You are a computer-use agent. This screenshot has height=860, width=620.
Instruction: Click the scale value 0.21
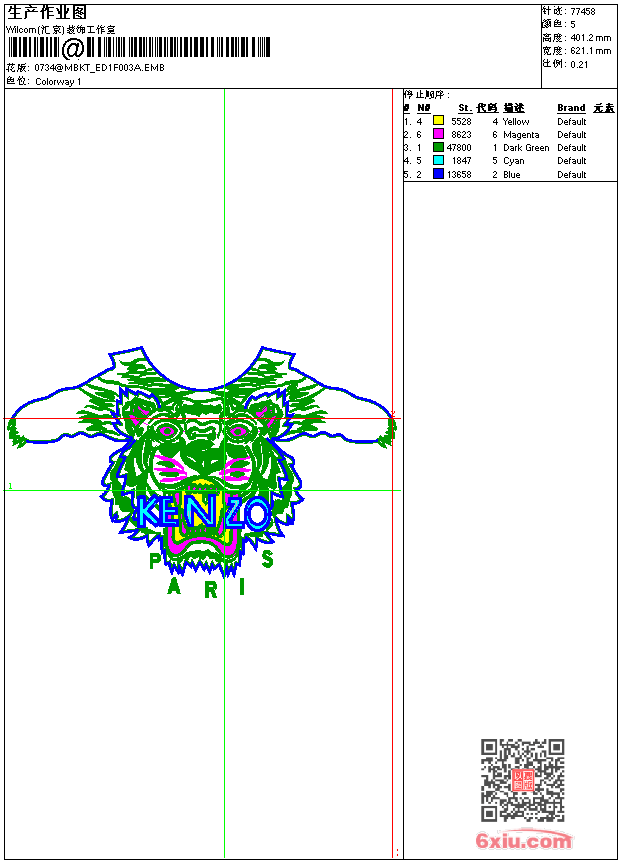coord(579,65)
